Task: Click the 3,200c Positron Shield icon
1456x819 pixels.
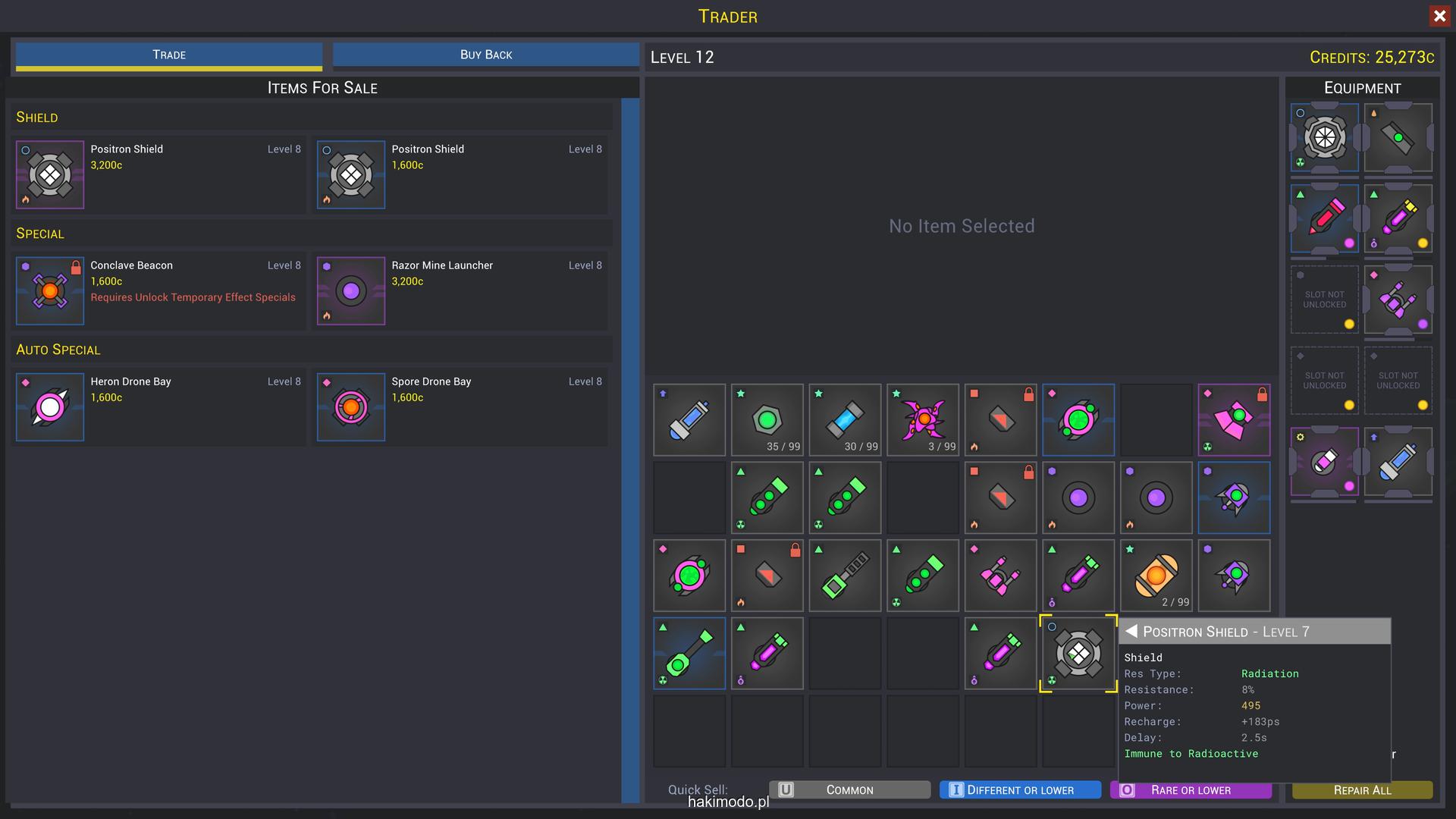Action: (50, 175)
